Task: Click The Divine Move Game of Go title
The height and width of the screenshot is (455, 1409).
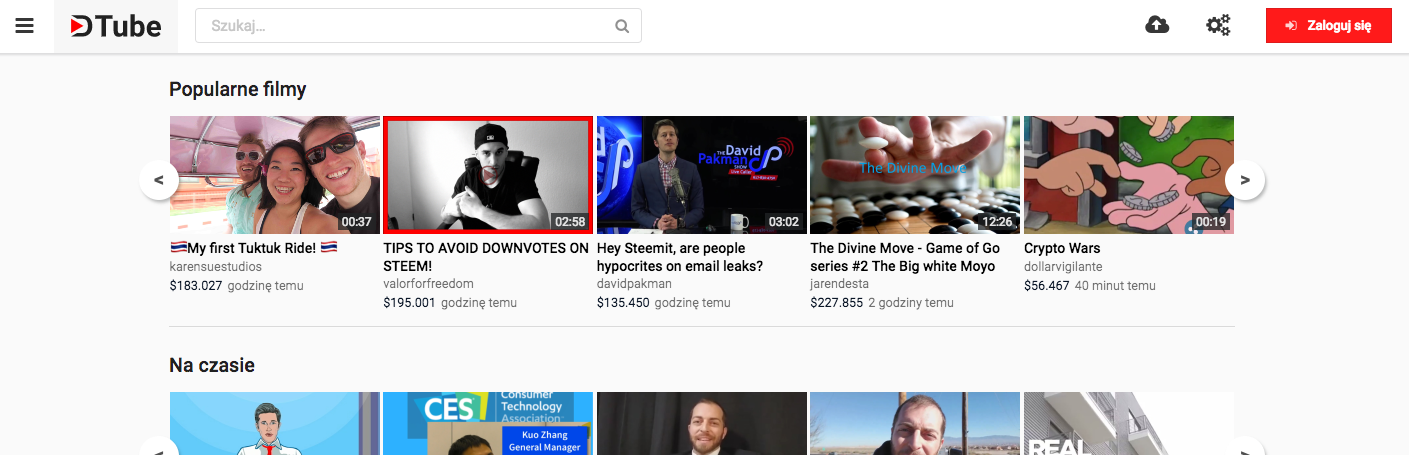Action: coord(905,257)
